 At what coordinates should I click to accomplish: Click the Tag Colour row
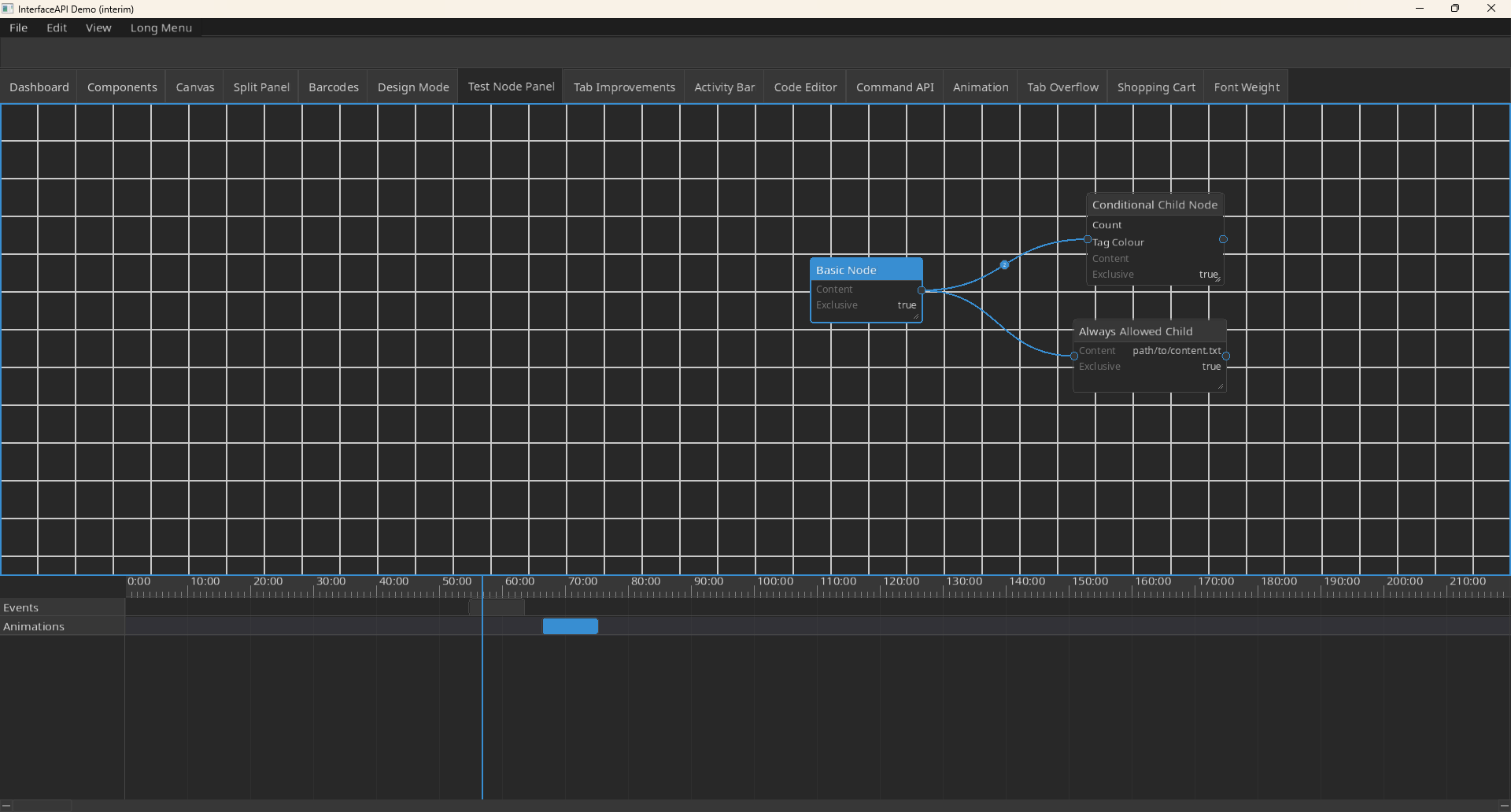(1155, 242)
